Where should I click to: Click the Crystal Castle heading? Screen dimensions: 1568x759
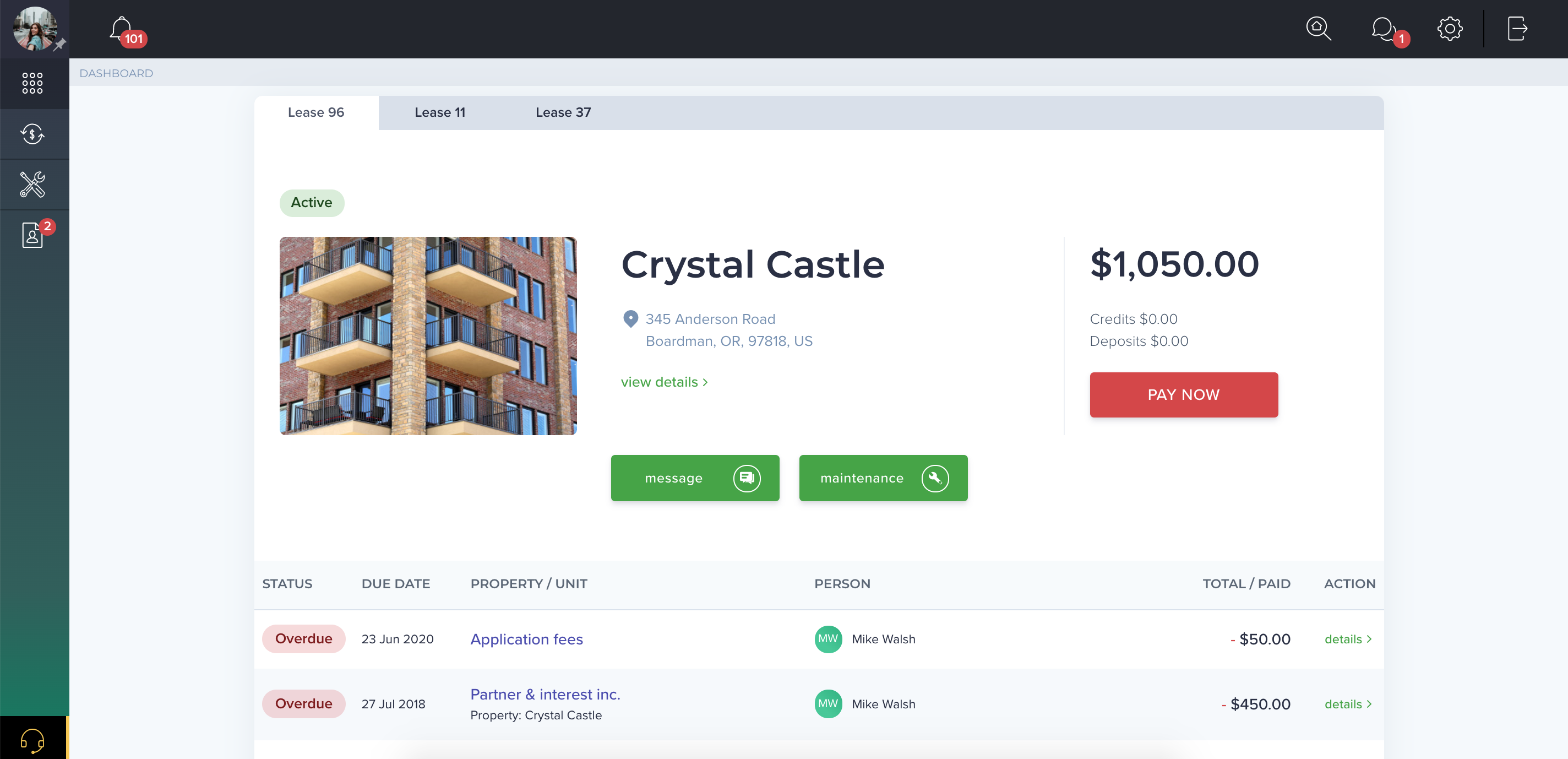[753, 264]
